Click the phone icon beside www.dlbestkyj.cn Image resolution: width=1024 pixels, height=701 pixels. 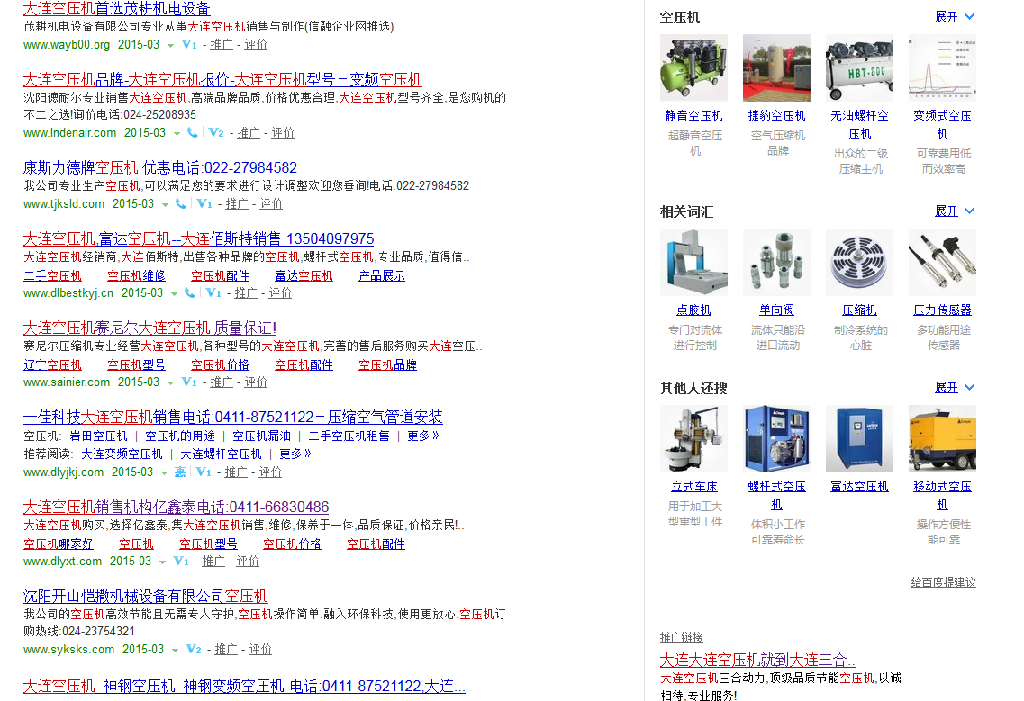click(190, 293)
